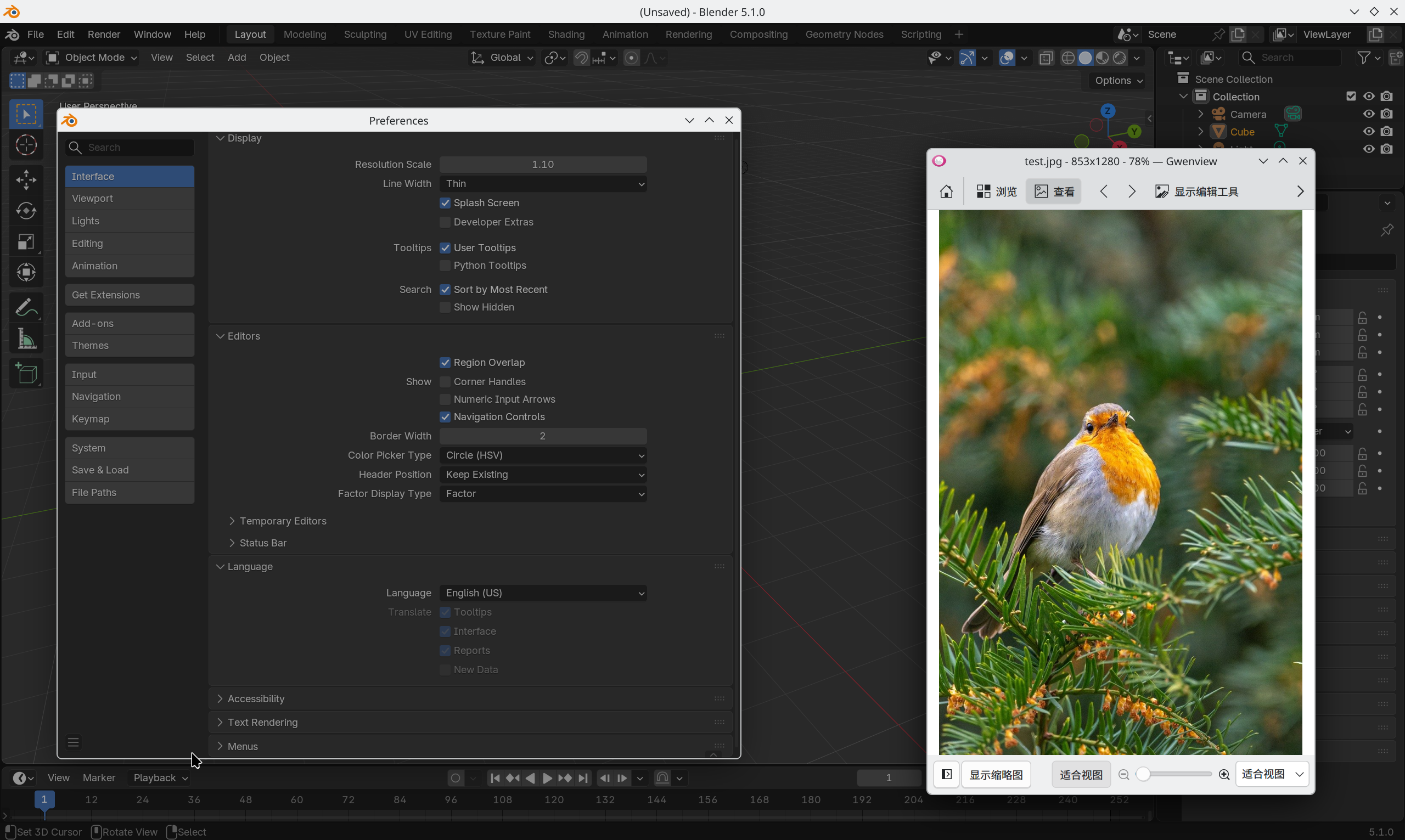Open the Language selection dropdown

tap(542, 593)
